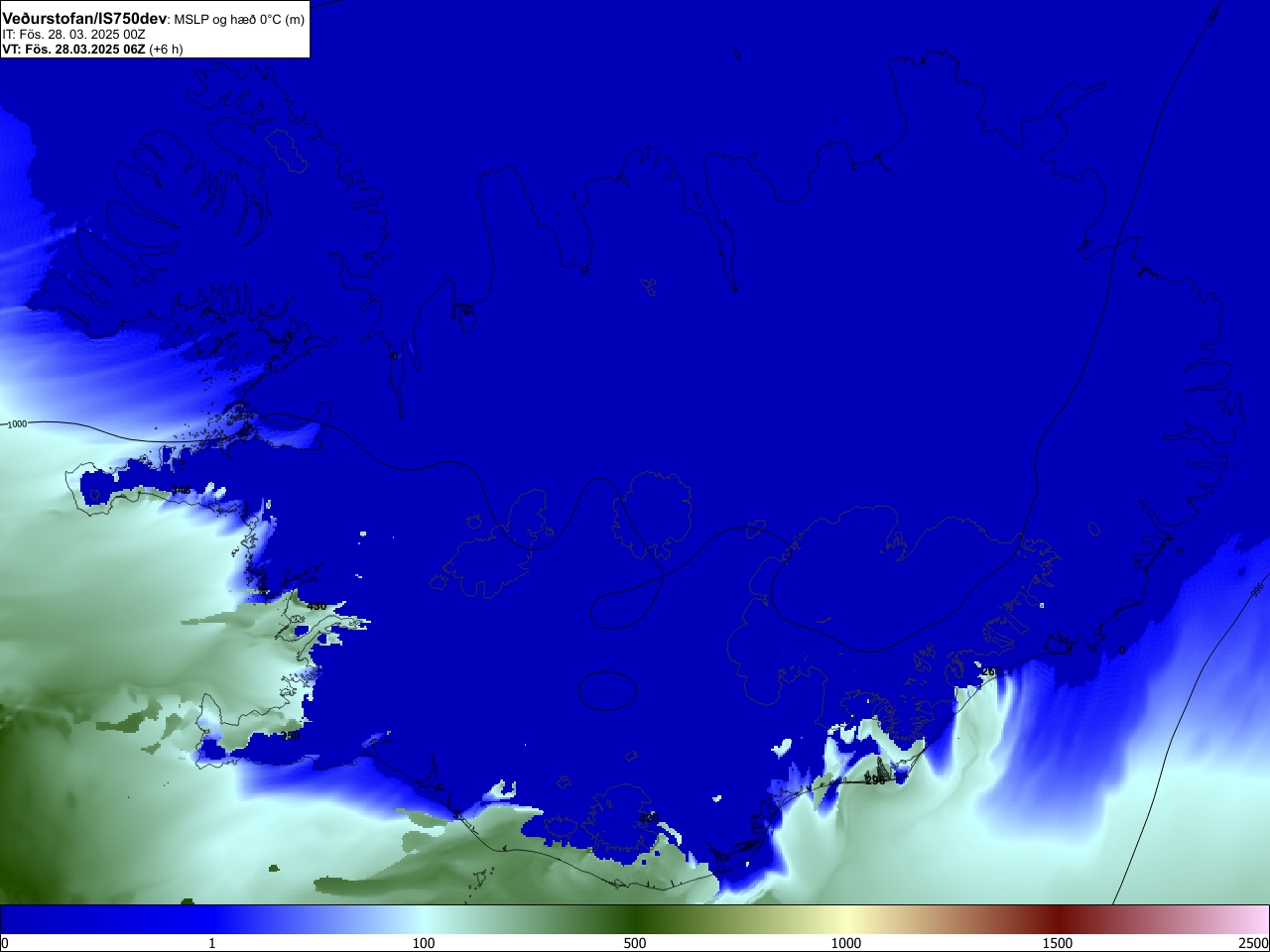Click the 1000 isobar contour label on the map
Screen dimensions: 1270x952
[17, 424]
